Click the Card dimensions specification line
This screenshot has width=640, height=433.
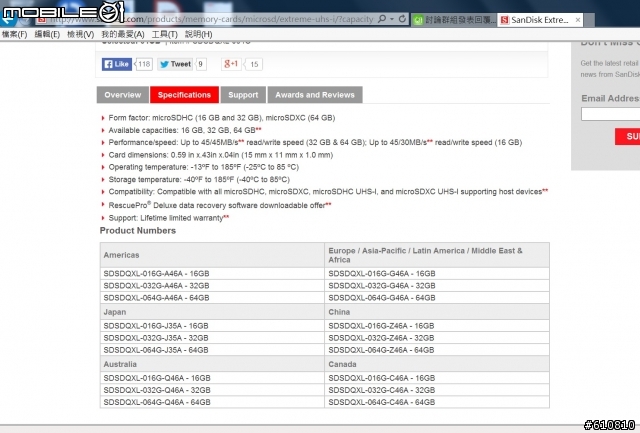(220, 155)
